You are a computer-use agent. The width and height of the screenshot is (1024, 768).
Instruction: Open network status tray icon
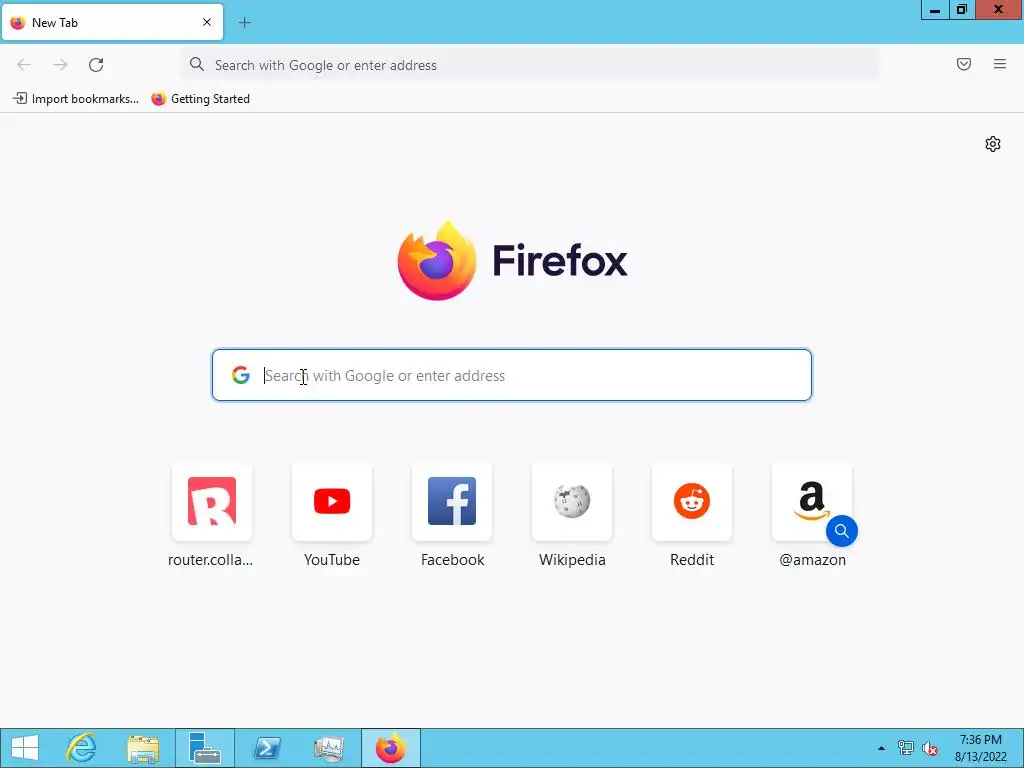point(906,748)
